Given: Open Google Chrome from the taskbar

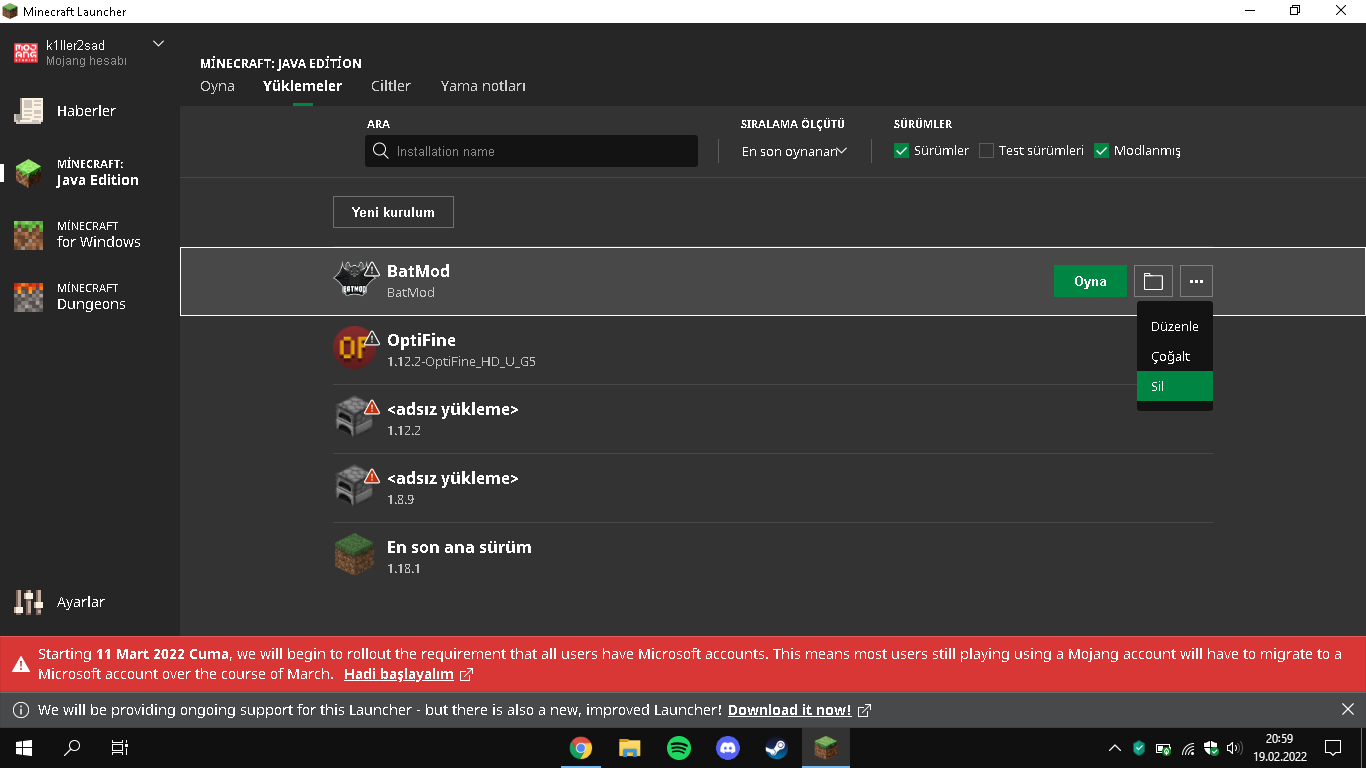Looking at the screenshot, I should (x=581, y=748).
